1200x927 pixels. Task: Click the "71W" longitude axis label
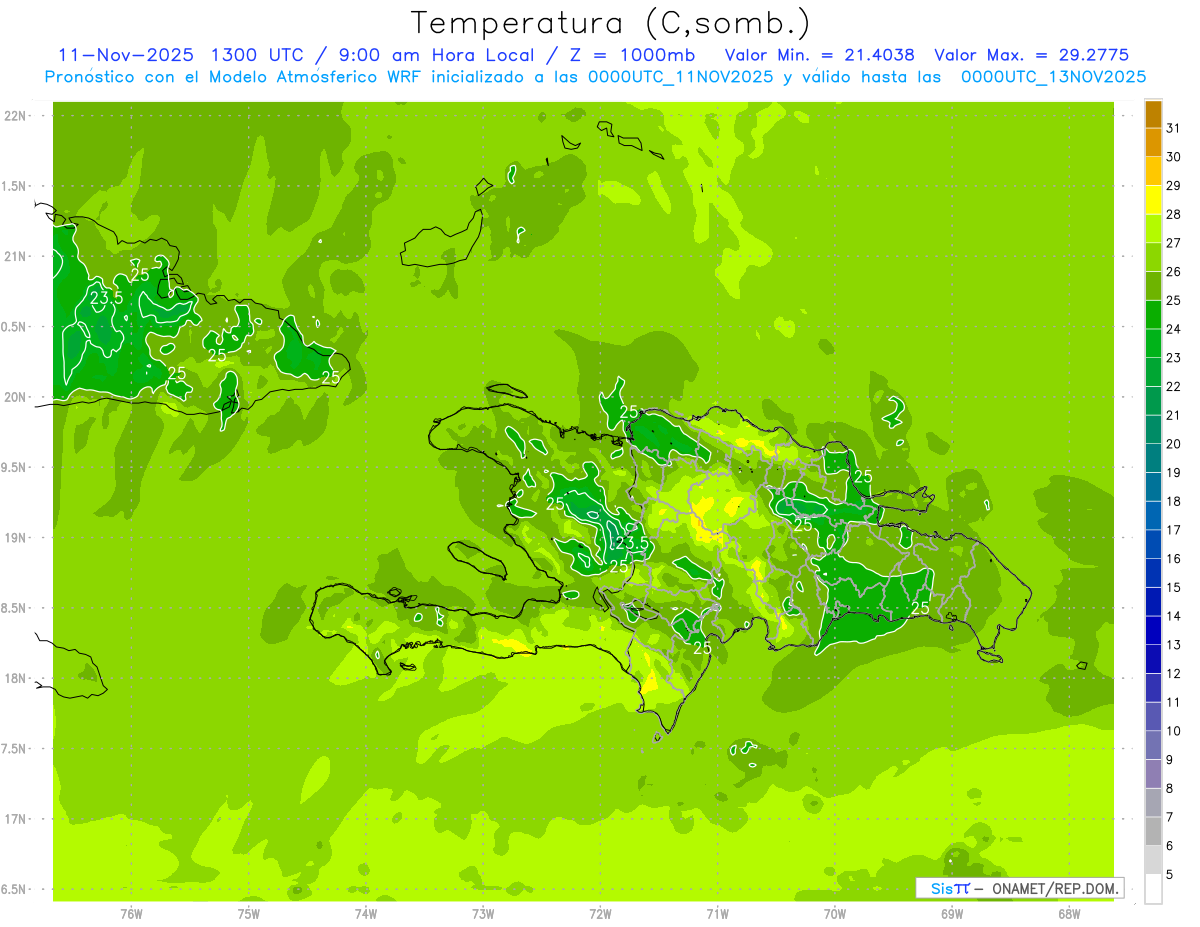click(x=717, y=913)
